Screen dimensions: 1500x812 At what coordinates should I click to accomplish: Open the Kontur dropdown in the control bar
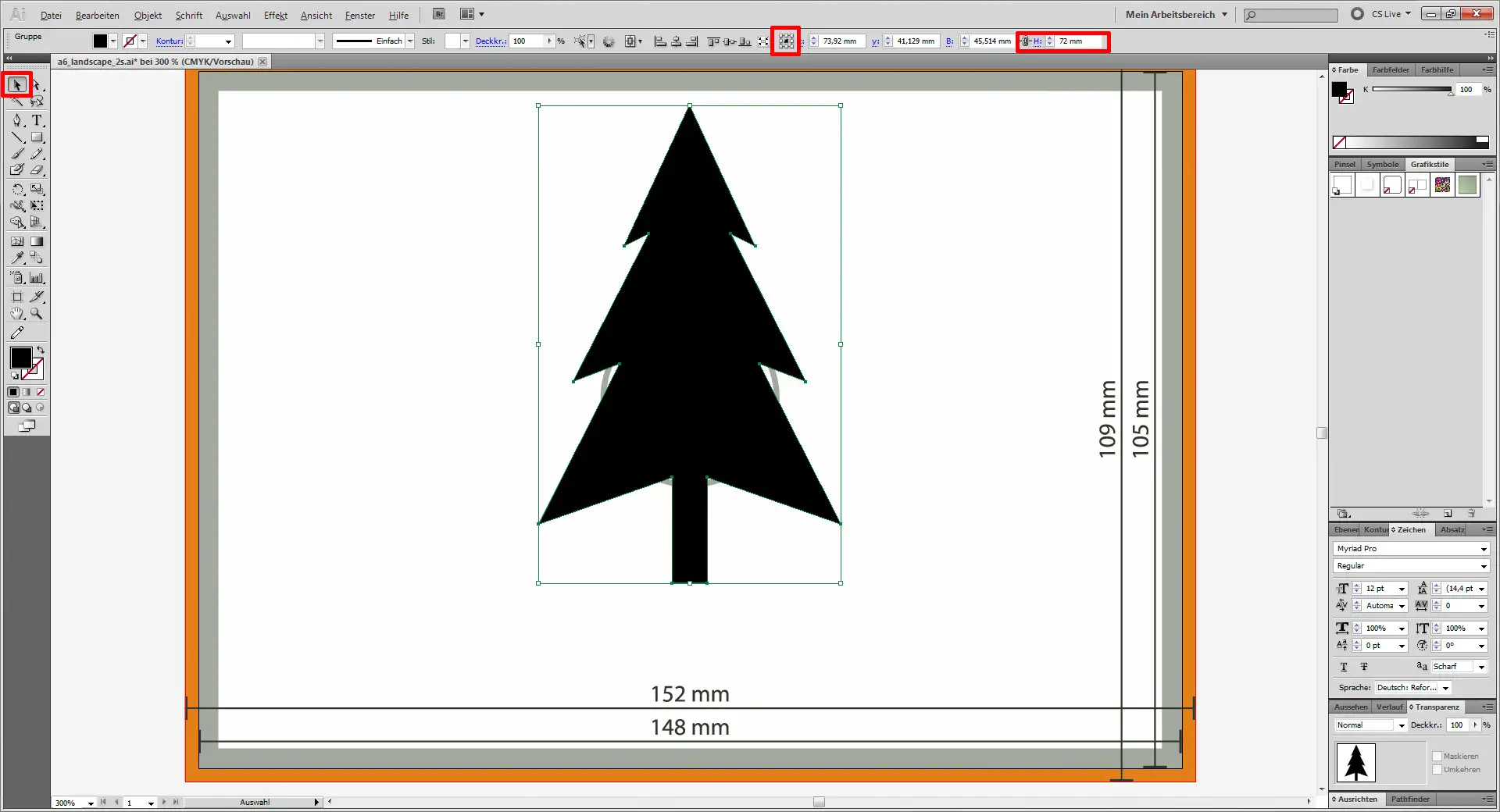[227, 41]
